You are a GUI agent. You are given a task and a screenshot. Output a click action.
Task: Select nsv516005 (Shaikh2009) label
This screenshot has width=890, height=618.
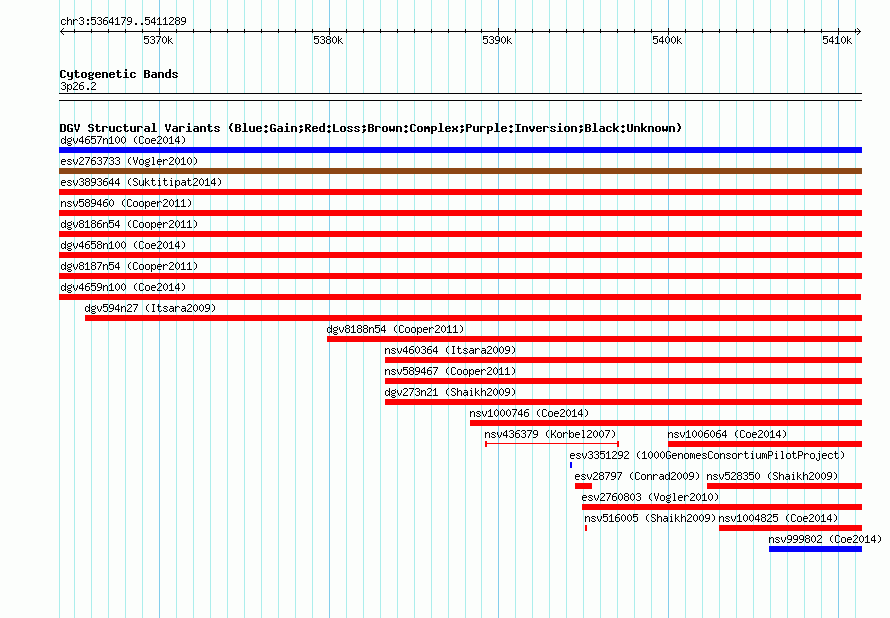click(x=650, y=518)
